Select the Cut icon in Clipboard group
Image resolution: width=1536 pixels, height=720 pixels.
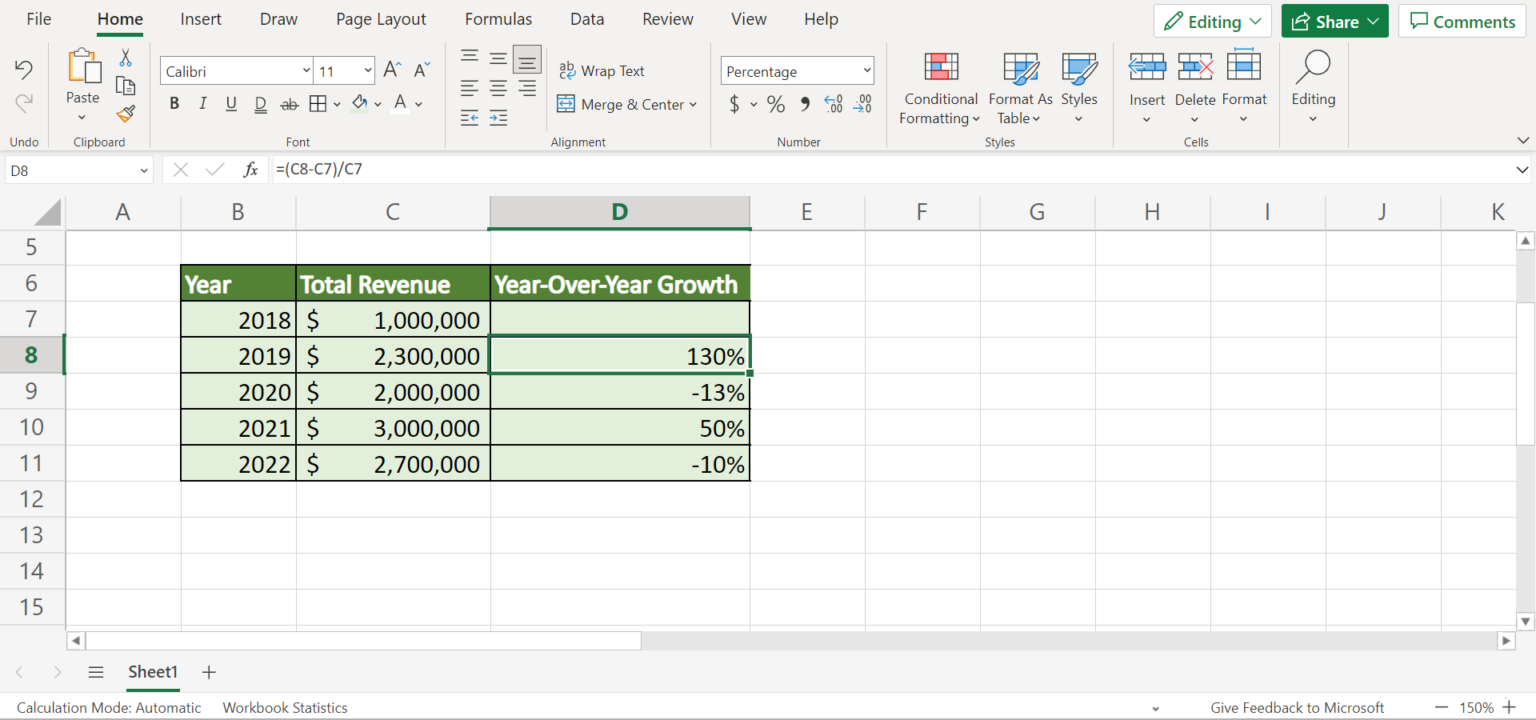pyautogui.click(x=125, y=57)
